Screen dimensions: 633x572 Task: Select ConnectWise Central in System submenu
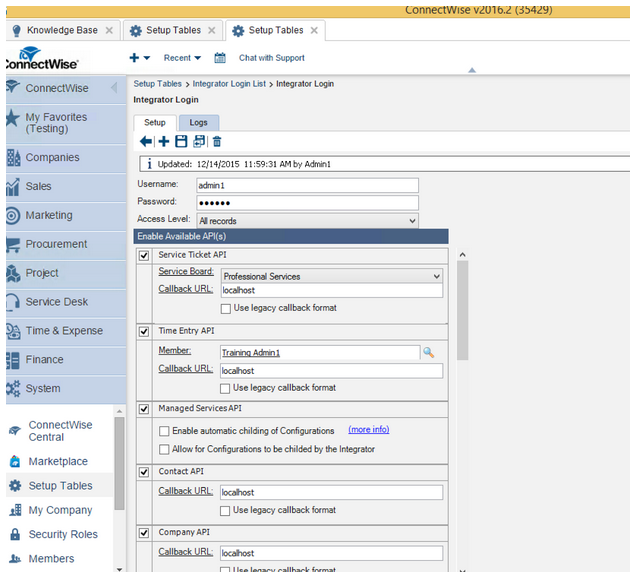[x=60, y=431]
